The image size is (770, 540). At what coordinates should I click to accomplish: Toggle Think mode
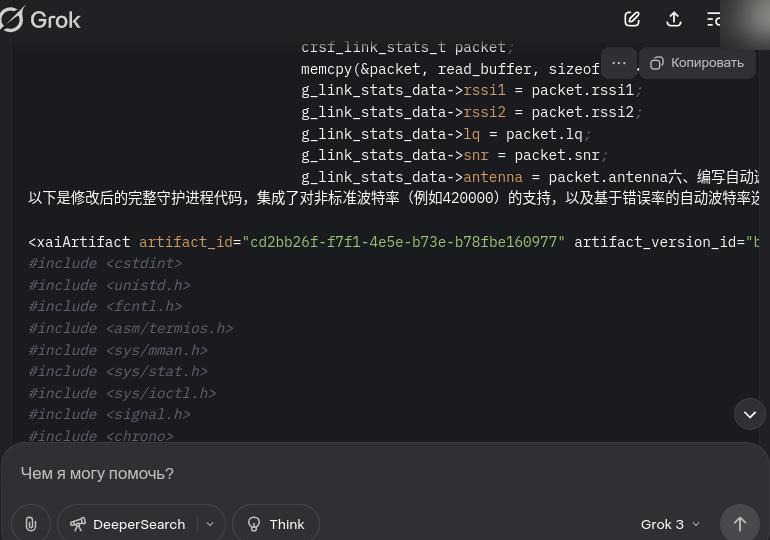[x=276, y=524]
